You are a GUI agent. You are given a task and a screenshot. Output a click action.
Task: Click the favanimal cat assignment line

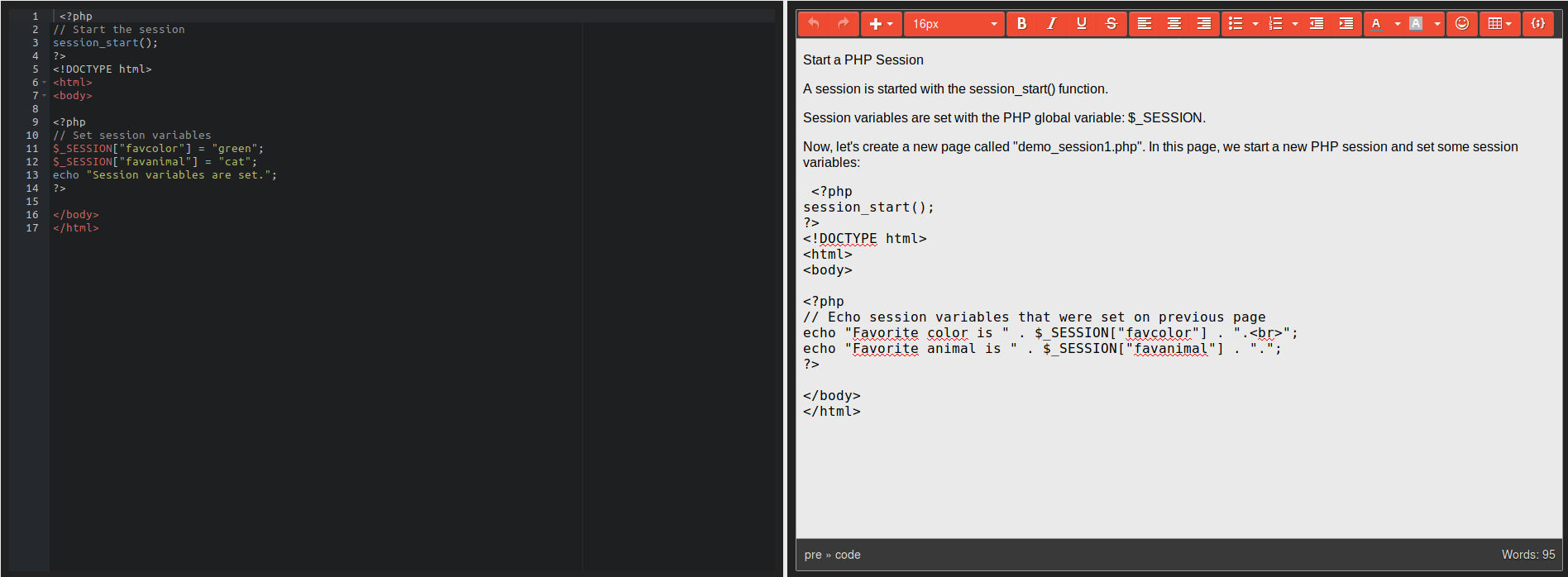pyautogui.click(x=155, y=162)
